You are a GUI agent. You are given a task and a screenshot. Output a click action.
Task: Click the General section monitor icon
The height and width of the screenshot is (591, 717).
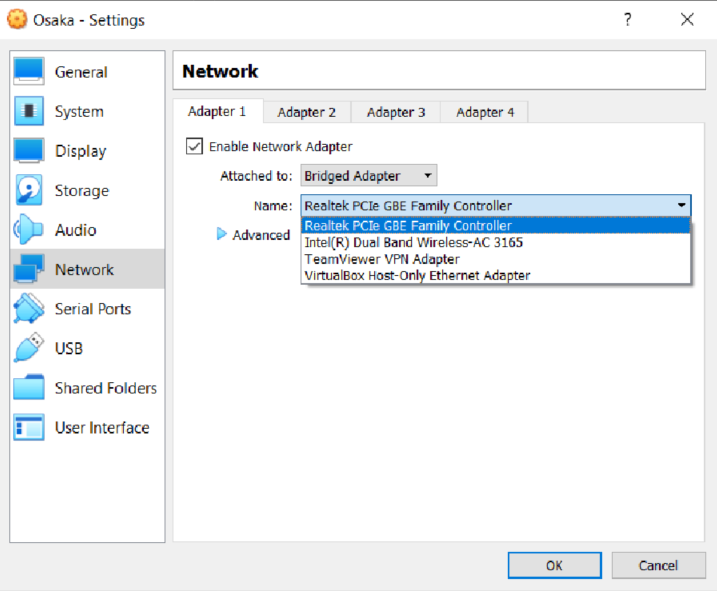click(x=29, y=71)
